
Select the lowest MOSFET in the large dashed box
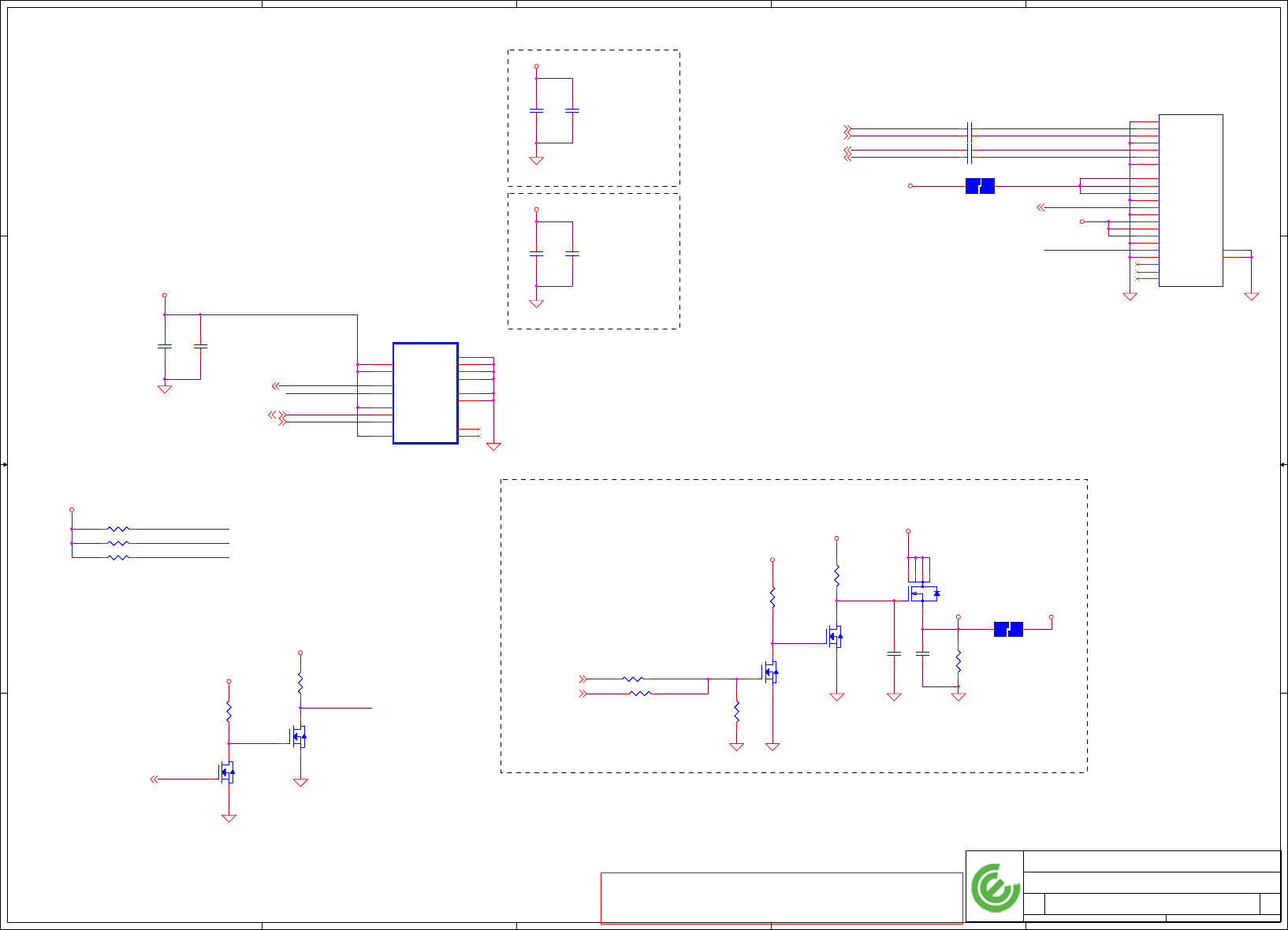tap(770, 671)
